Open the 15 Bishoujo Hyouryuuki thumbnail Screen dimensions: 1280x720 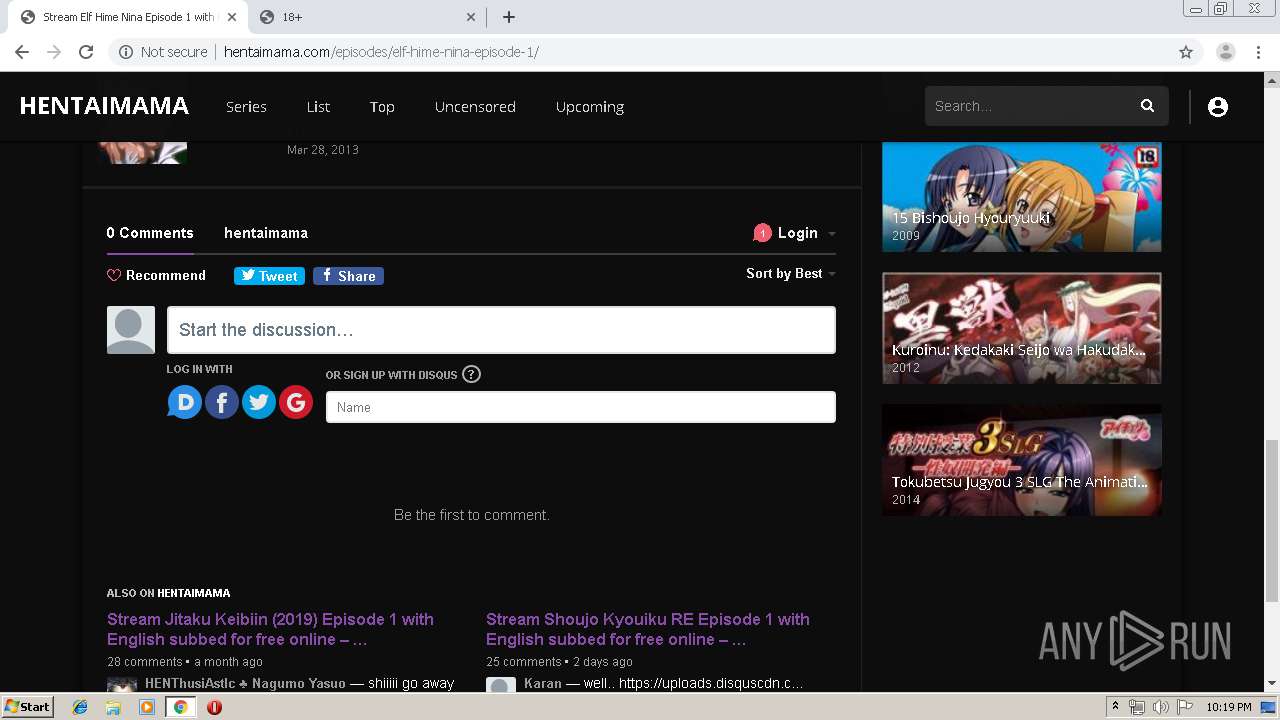point(1022,196)
